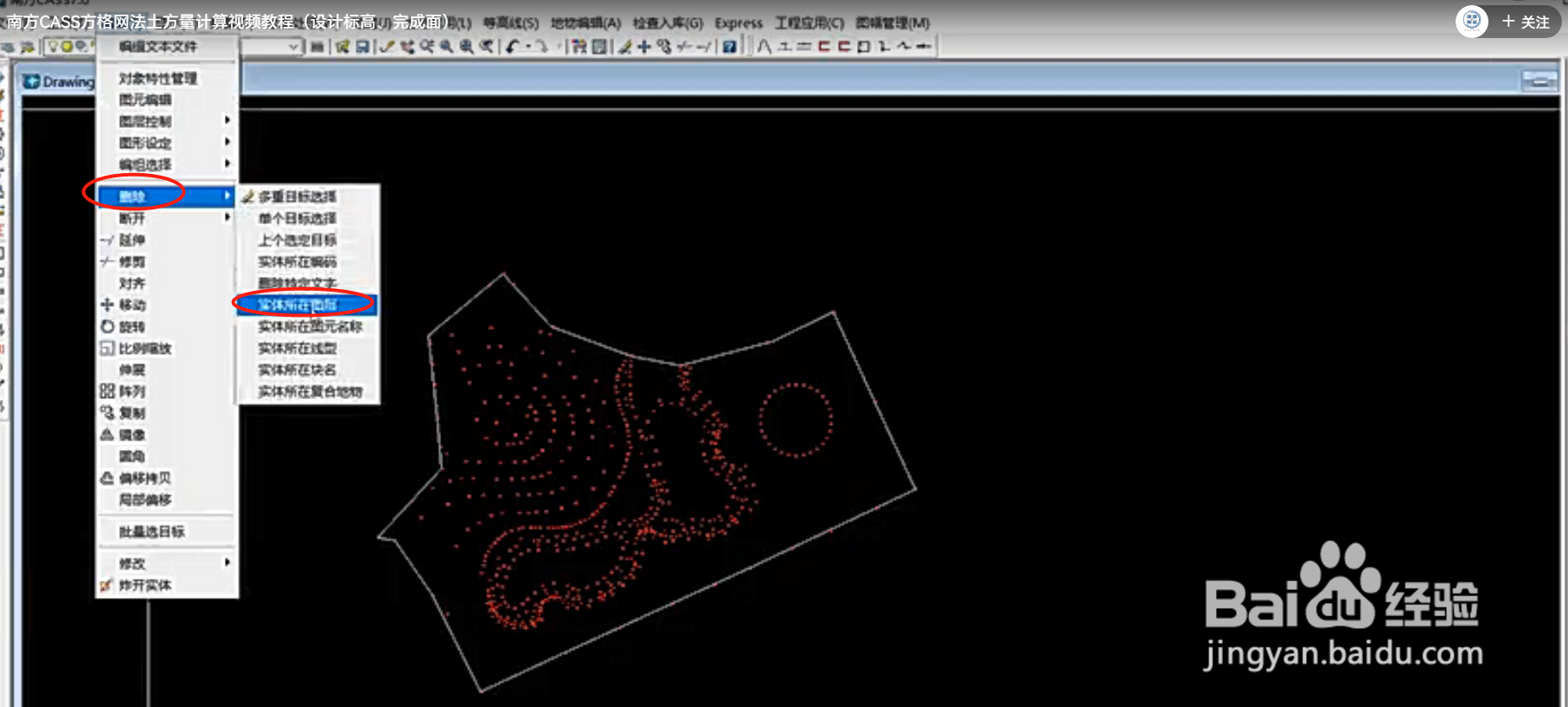
Task: Open the 地物编辑(A) menu
Action: pos(586,23)
